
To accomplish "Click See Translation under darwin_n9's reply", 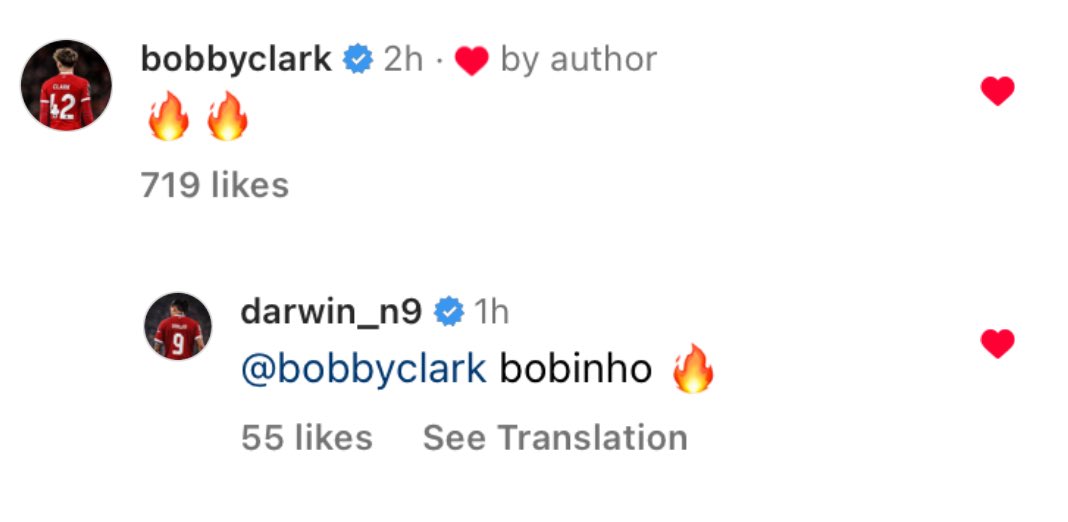I will click(x=555, y=437).
